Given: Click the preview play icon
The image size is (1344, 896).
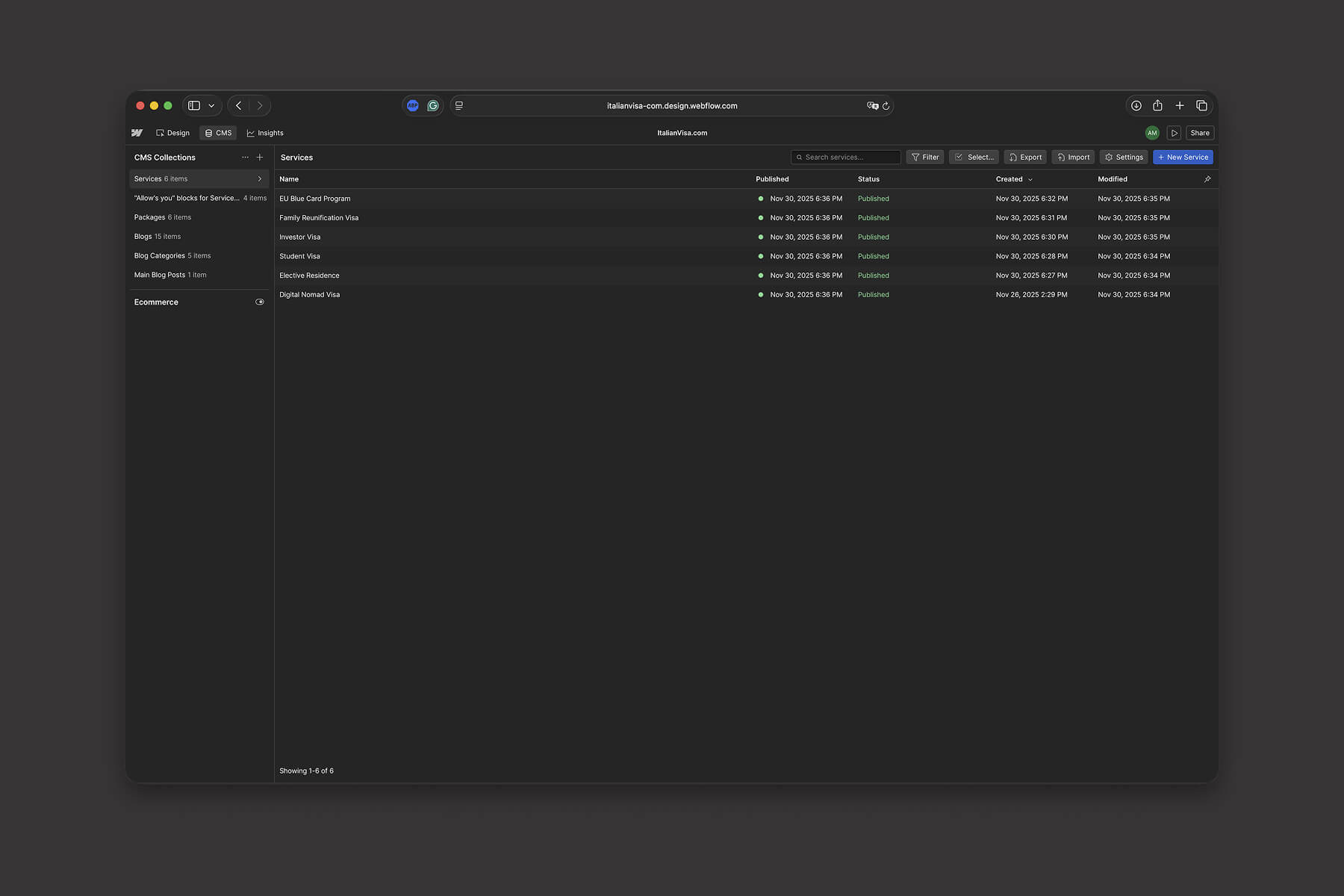Looking at the screenshot, I should 1175,133.
